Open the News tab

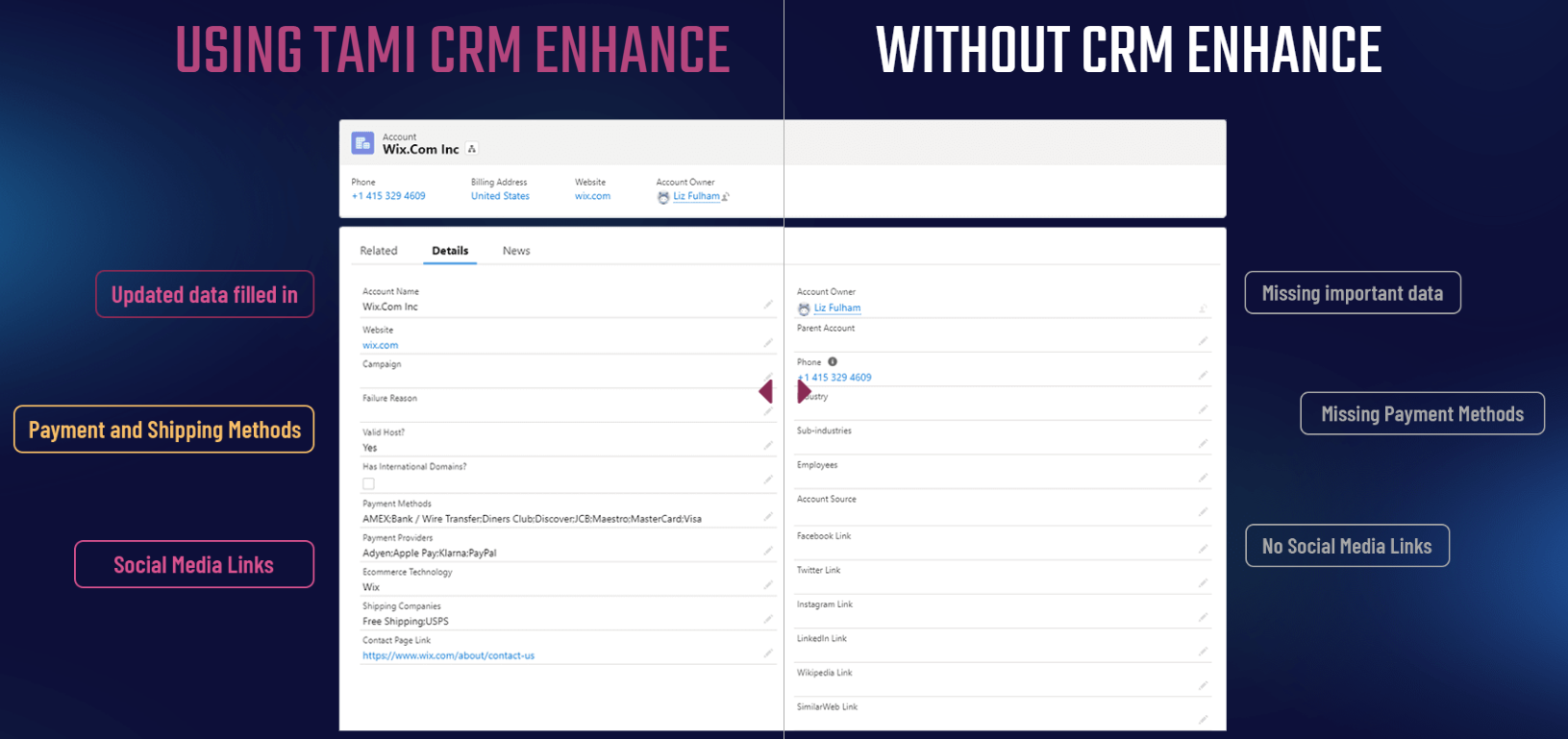click(516, 251)
